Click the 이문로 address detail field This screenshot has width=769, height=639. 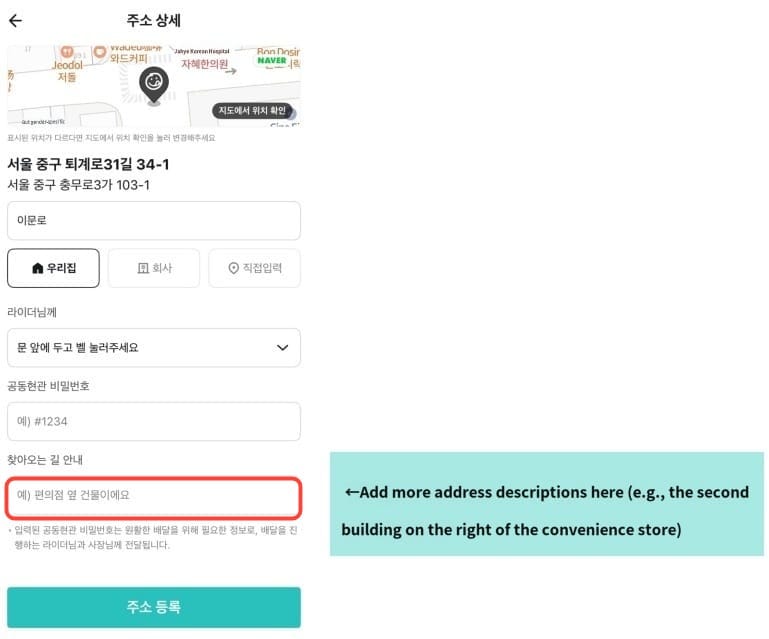(153, 221)
